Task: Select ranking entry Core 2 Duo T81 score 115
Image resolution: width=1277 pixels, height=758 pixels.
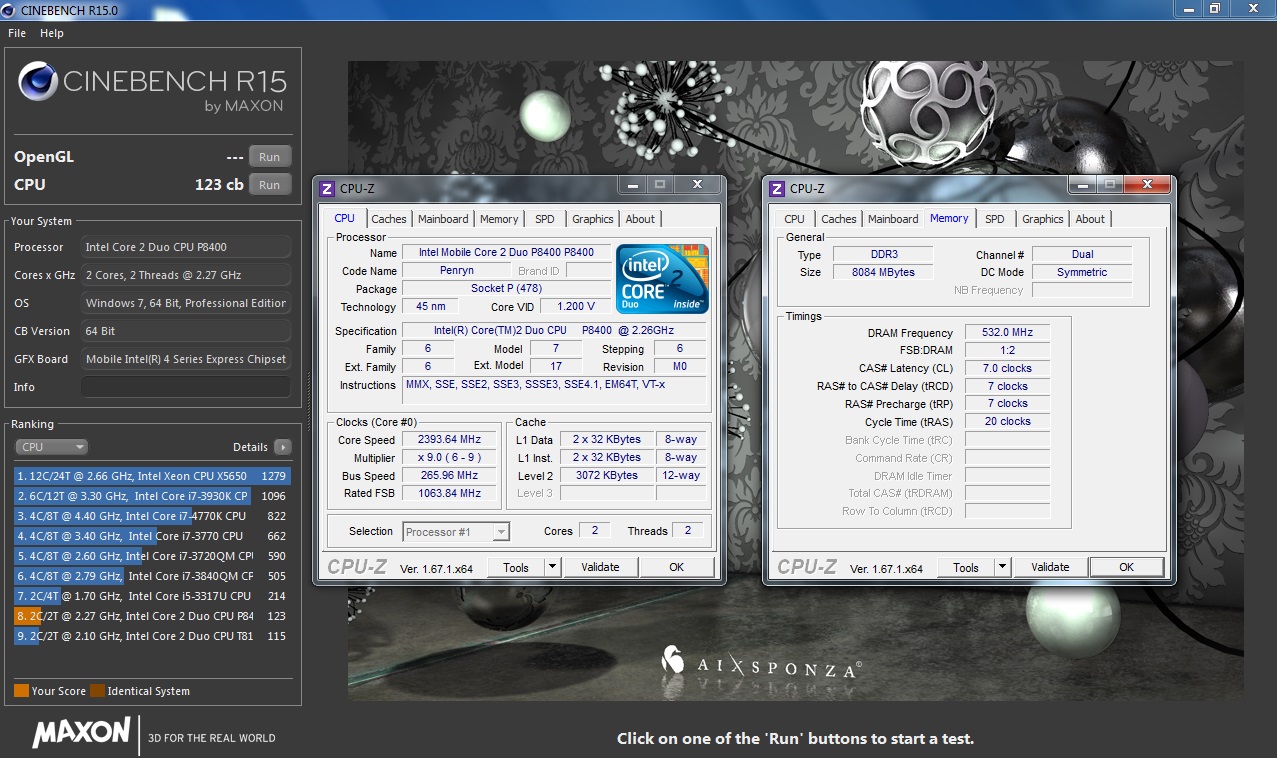Action: 153,636
